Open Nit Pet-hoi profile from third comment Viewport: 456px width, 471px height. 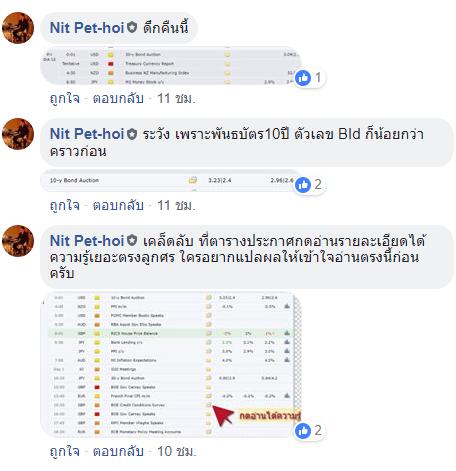click(x=87, y=241)
